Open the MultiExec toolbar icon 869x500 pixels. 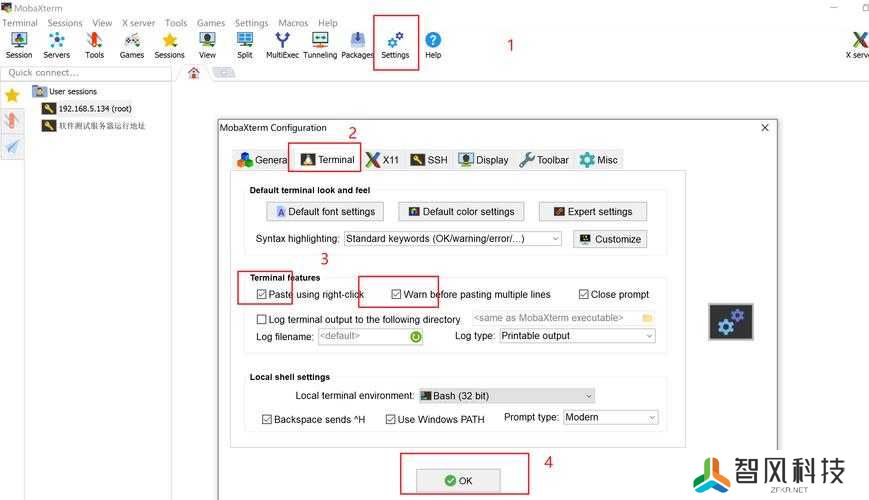pyautogui.click(x=282, y=45)
